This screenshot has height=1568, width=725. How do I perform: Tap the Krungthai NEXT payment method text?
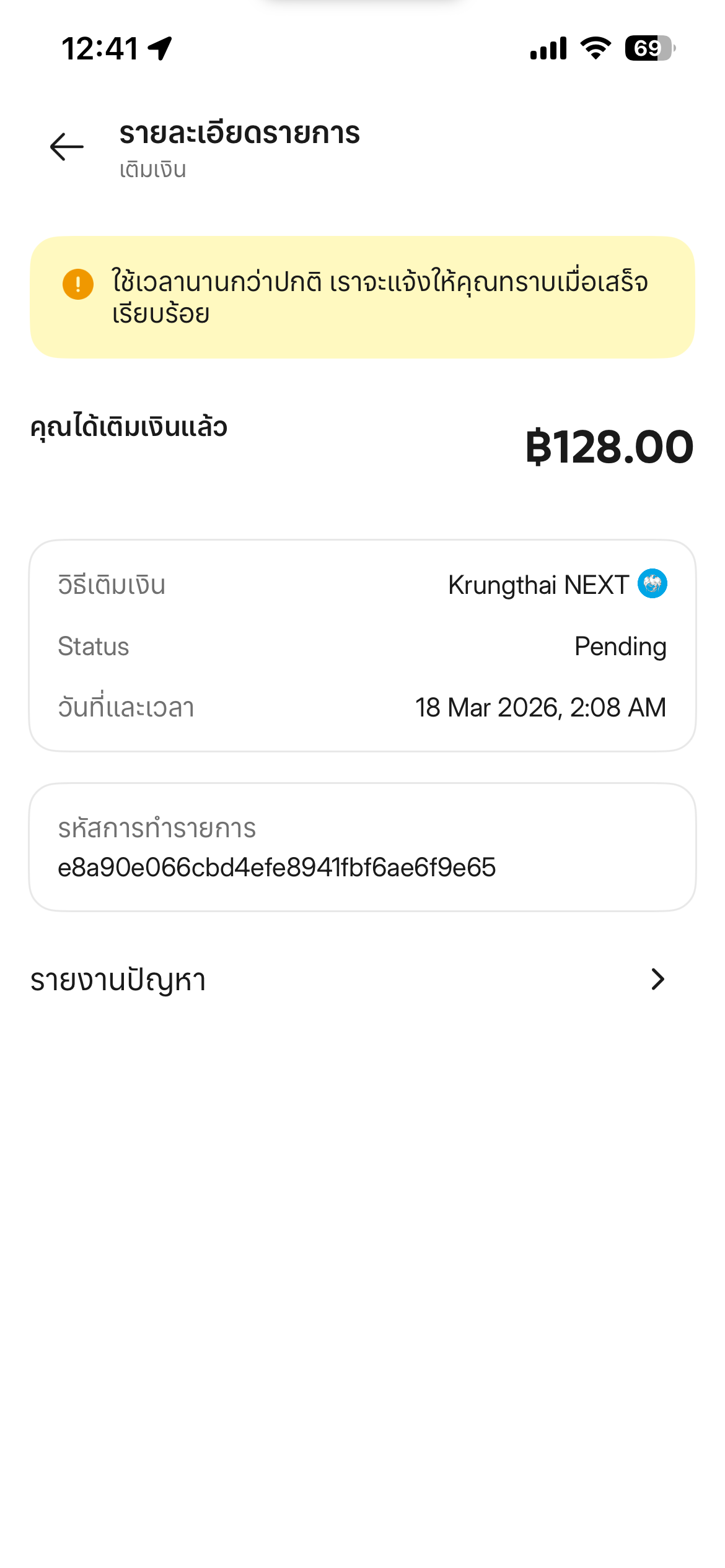538,585
